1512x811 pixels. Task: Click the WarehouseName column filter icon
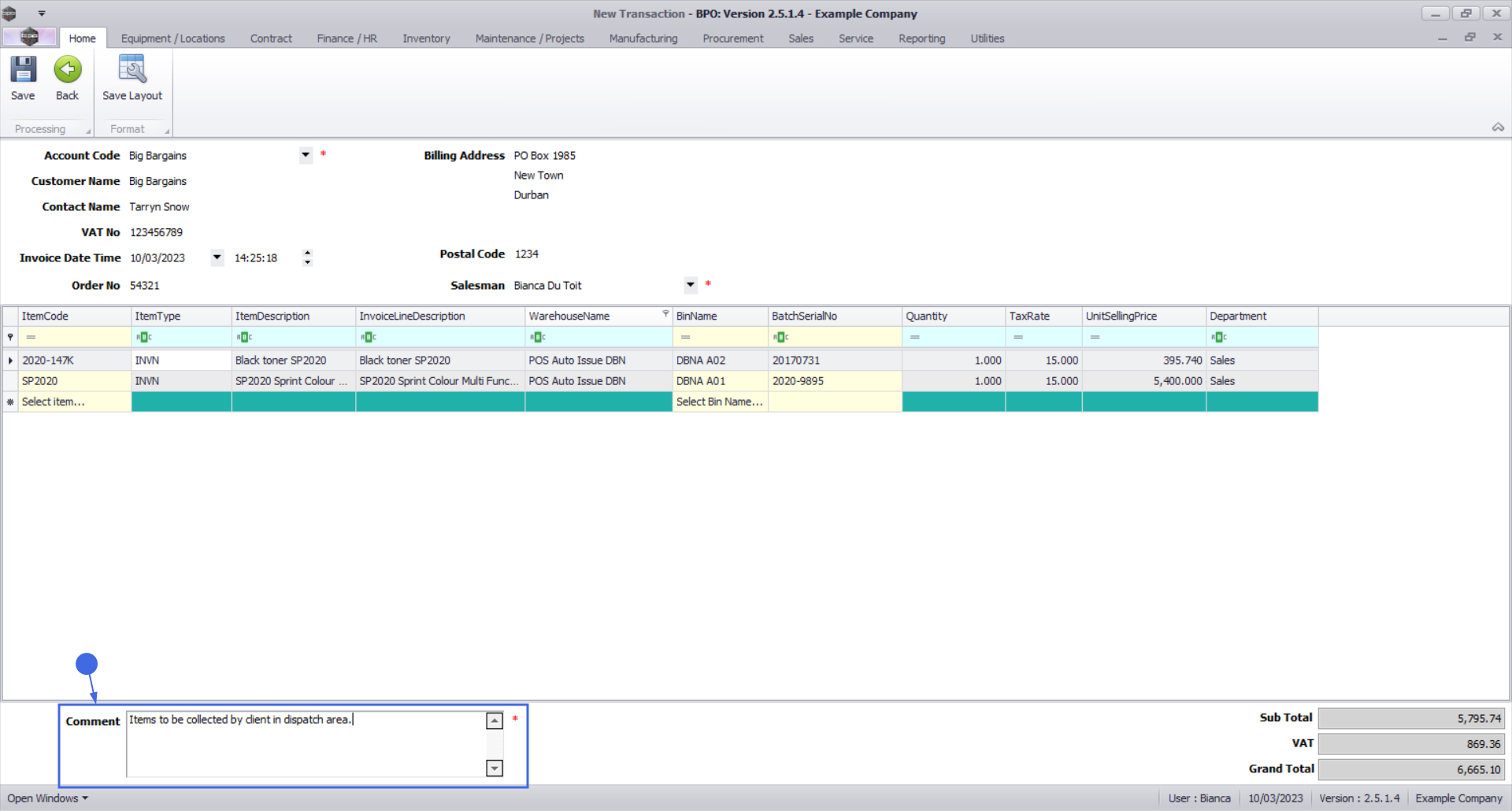tap(665, 313)
